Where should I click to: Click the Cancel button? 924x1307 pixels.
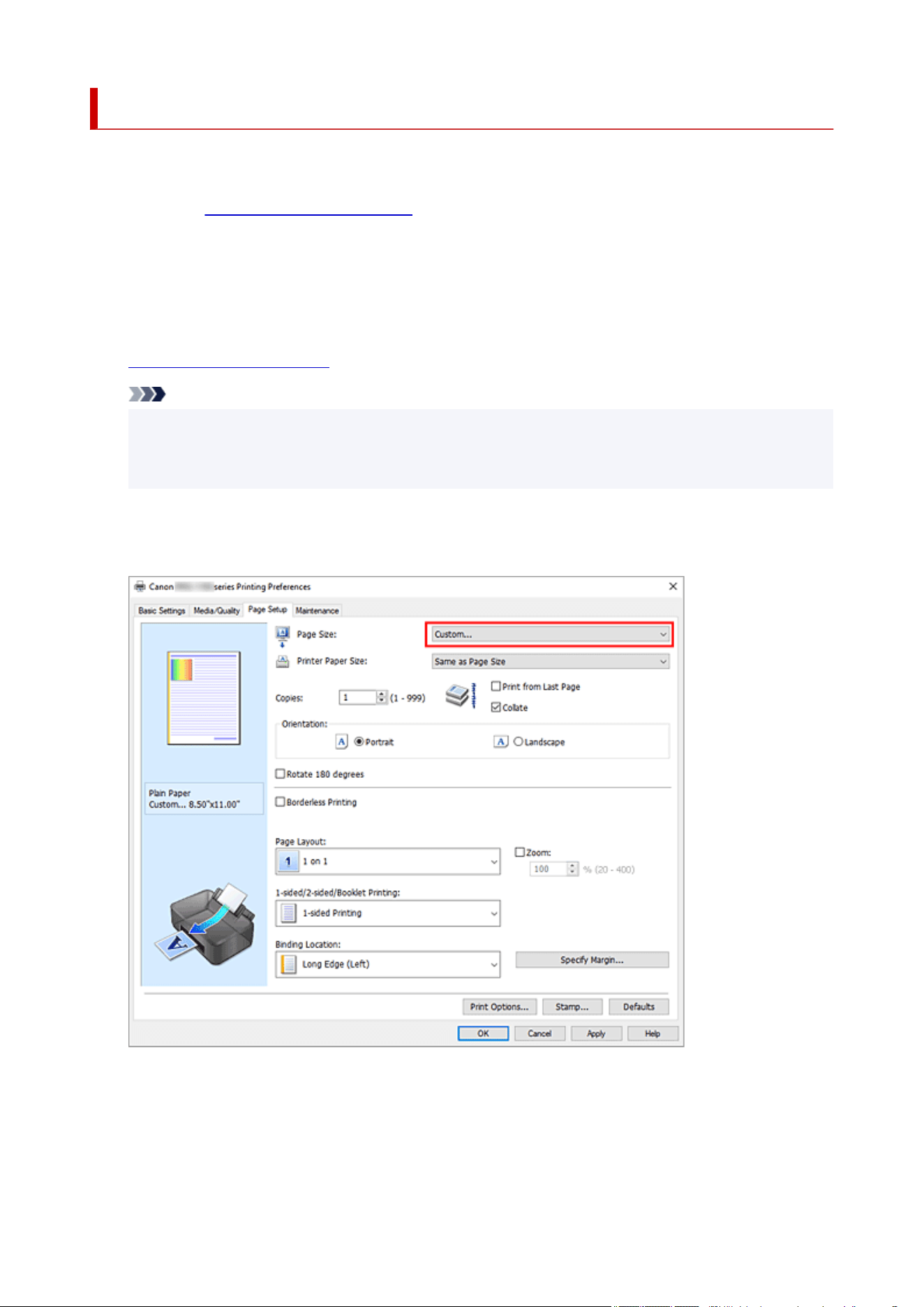coord(539,1033)
